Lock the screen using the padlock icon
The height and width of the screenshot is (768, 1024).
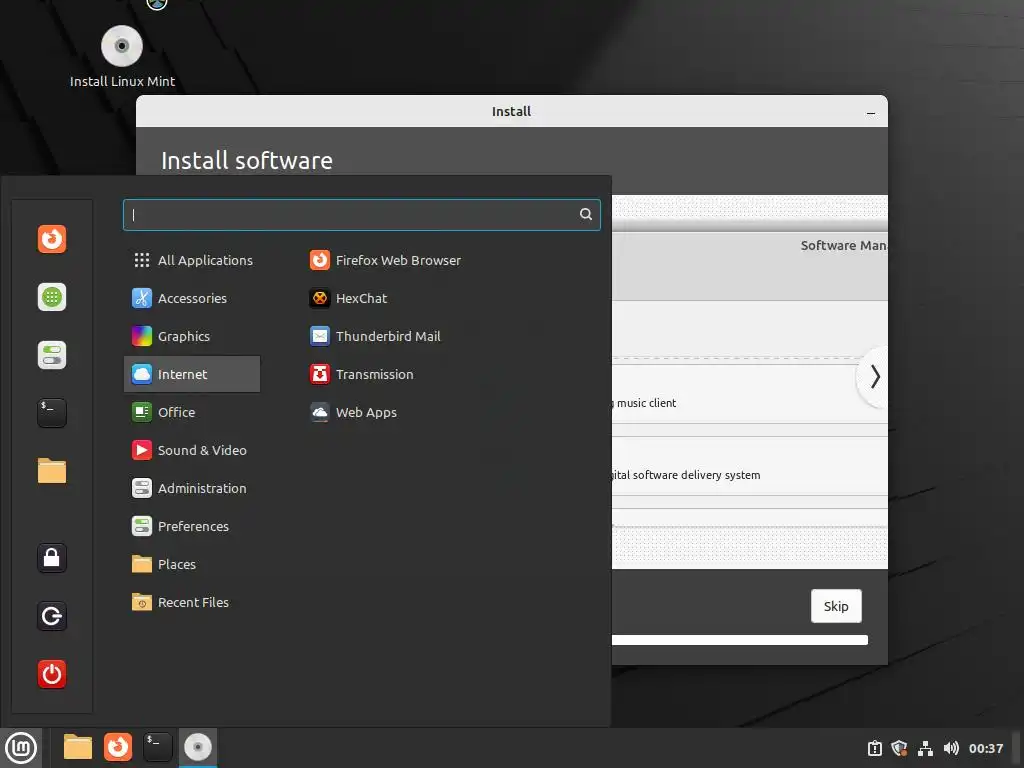tap(52, 558)
